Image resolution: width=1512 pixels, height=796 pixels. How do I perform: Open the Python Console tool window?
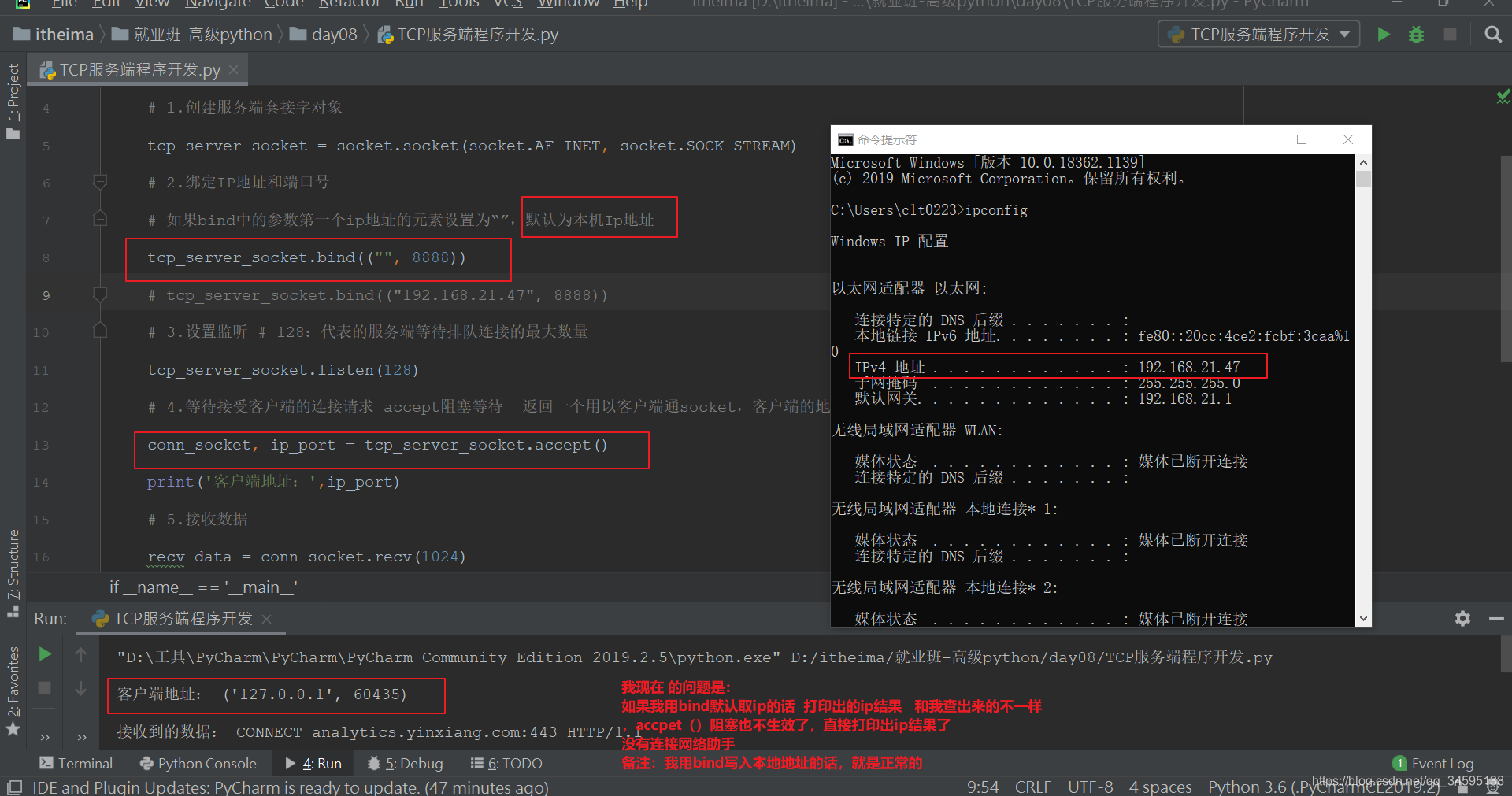click(198, 763)
